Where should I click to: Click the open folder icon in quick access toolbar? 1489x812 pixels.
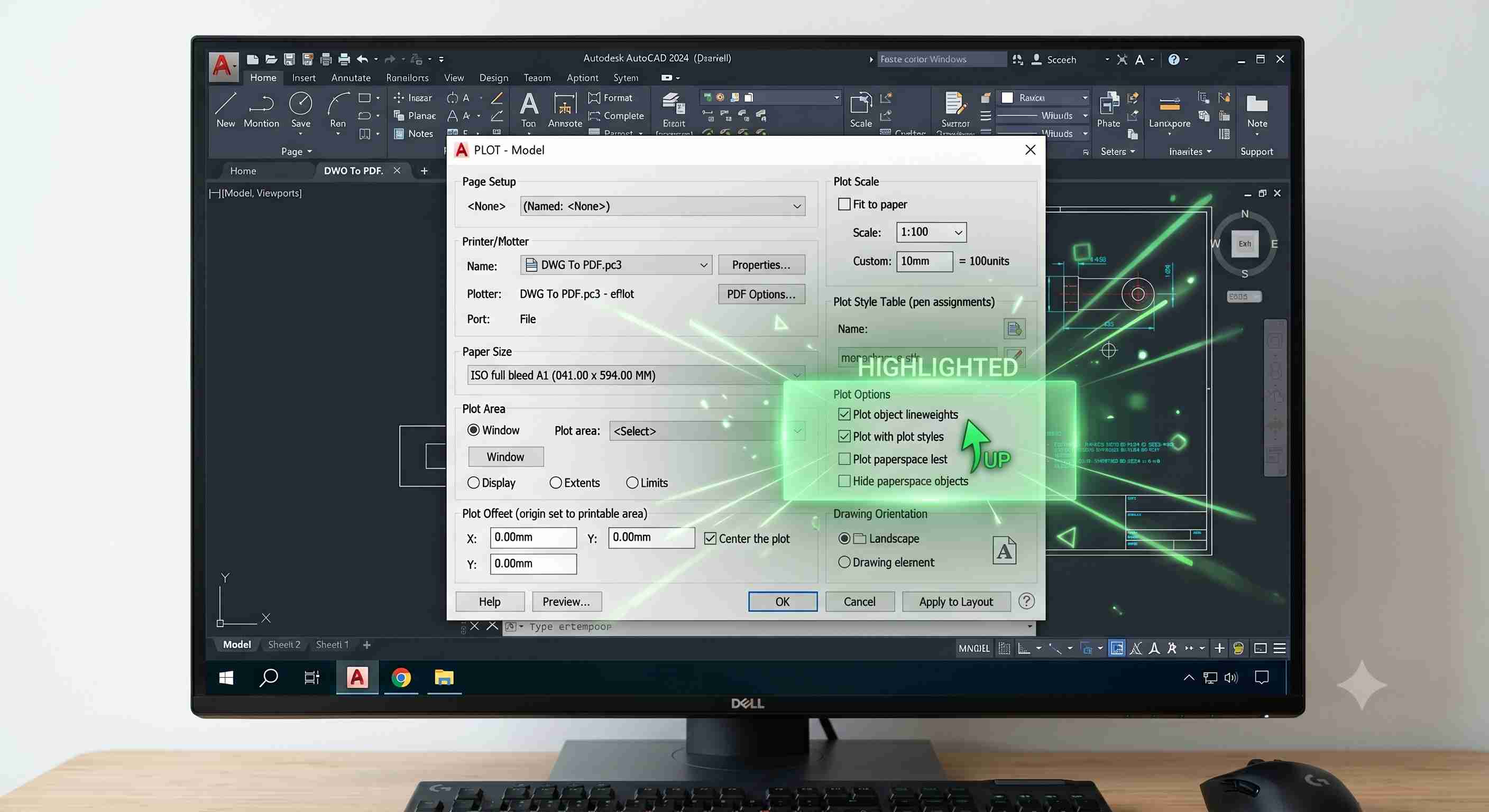point(271,59)
